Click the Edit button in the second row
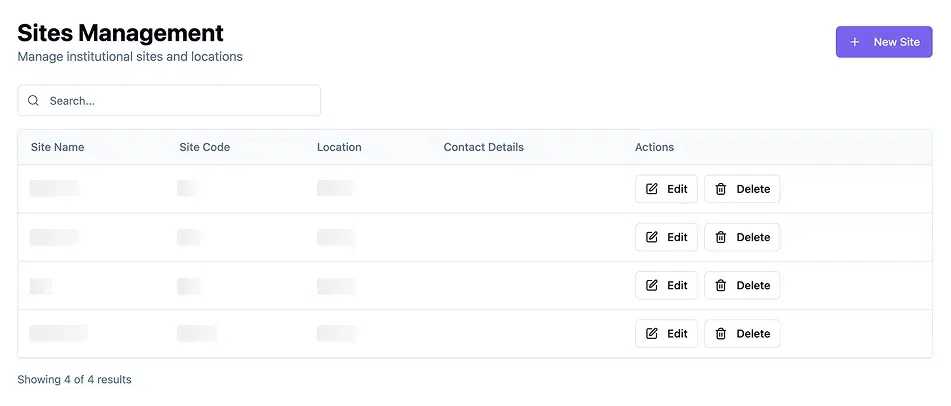Viewport: 951px width, 406px height. click(666, 237)
